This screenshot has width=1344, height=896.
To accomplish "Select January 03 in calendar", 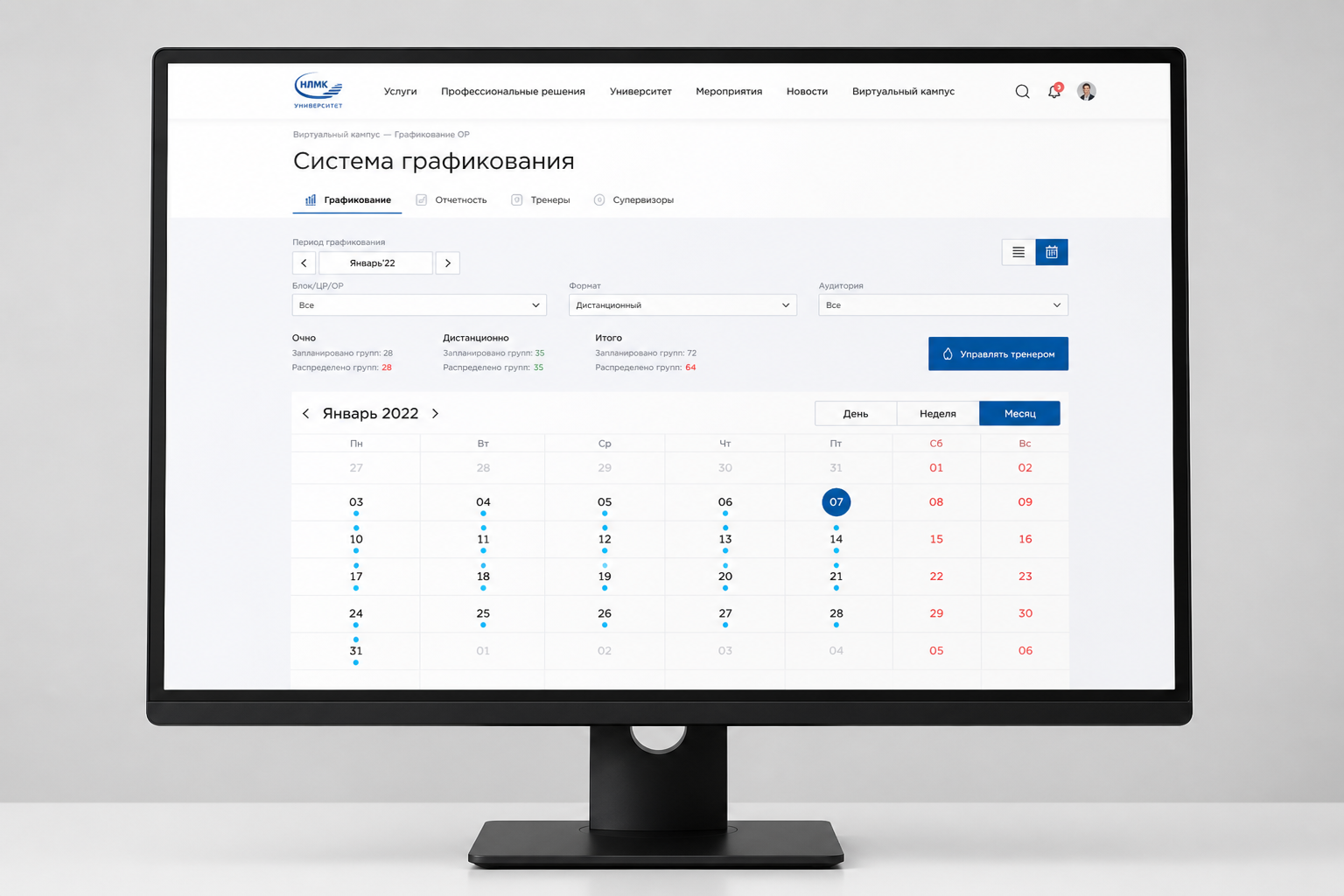I will click(x=356, y=502).
